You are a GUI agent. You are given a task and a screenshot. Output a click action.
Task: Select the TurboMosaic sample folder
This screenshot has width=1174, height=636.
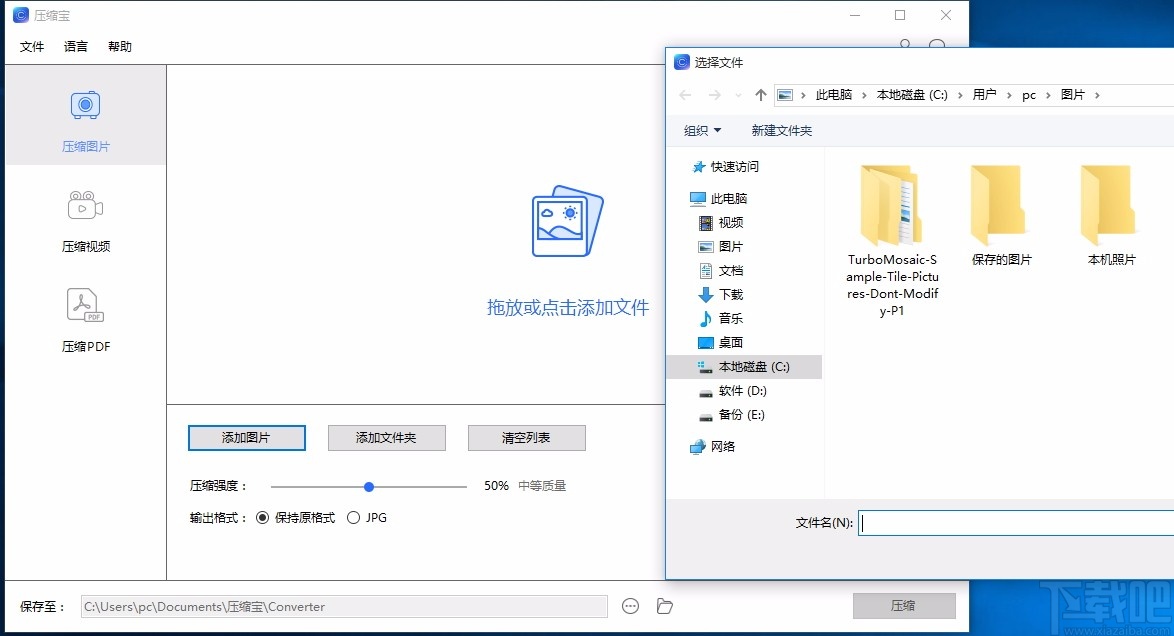point(892,241)
